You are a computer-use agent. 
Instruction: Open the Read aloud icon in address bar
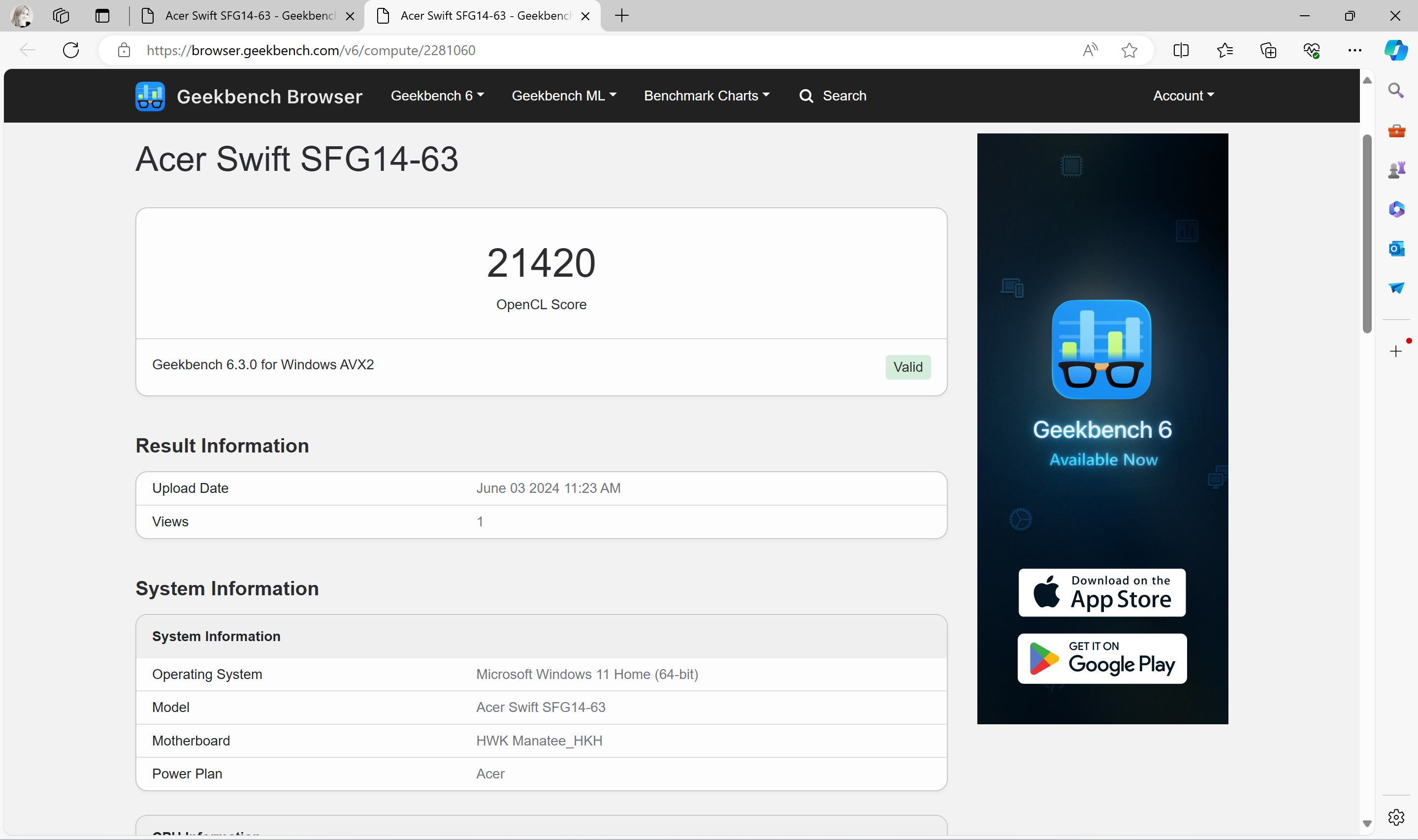point(1091,50)
